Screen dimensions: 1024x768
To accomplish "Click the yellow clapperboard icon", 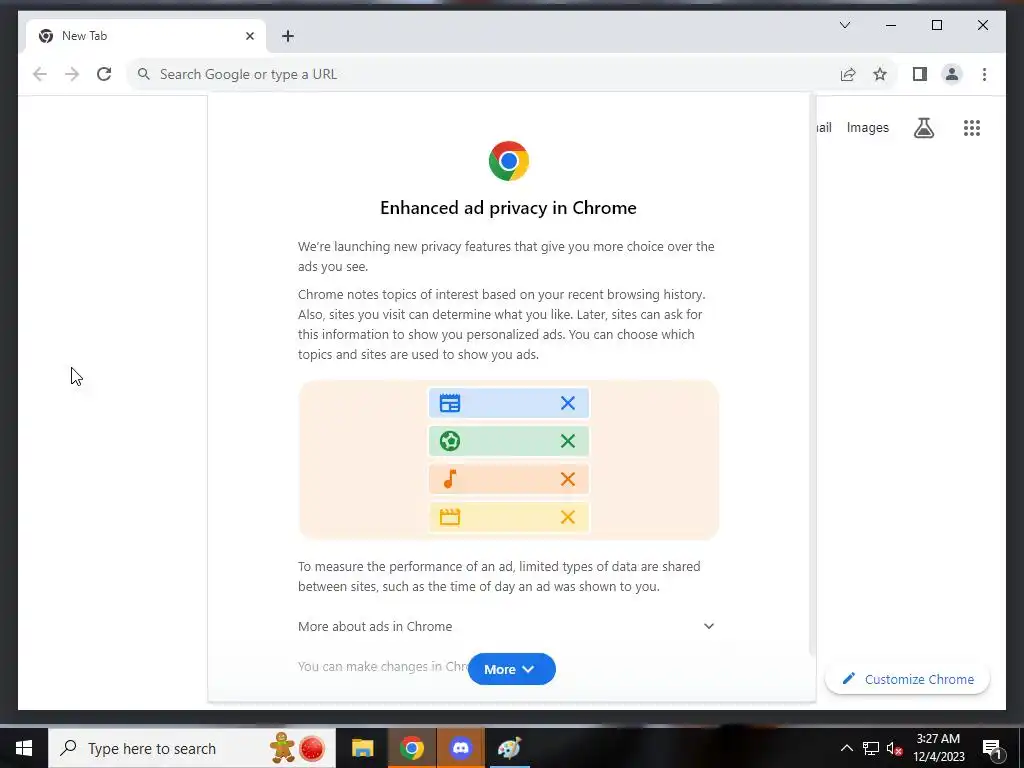I will point(450,517).
